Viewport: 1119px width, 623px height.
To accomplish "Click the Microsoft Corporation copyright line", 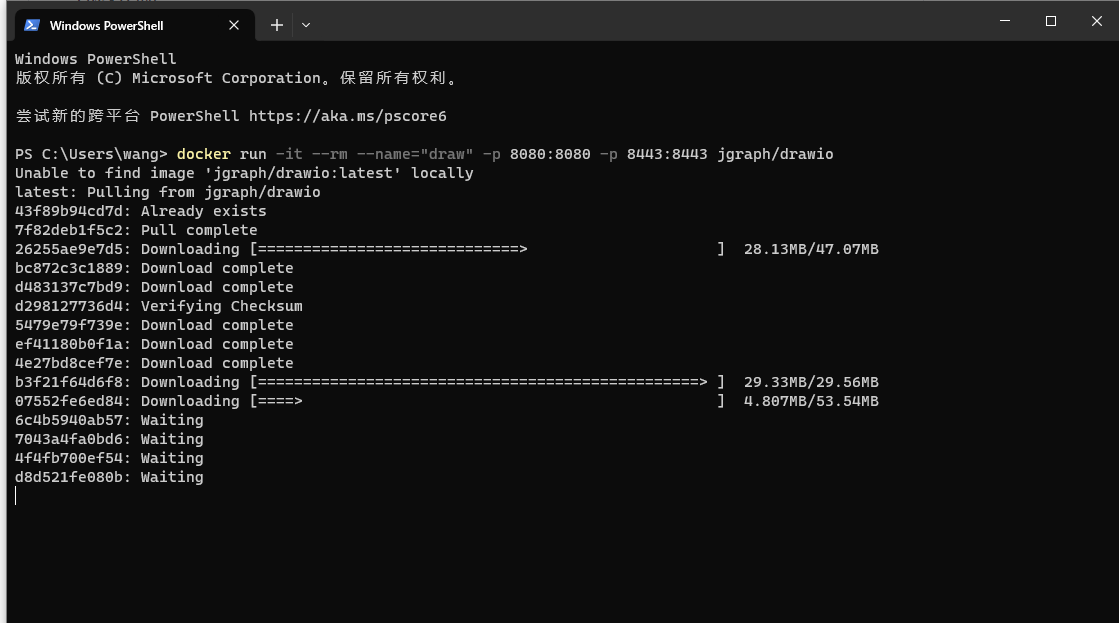I will click(x=236, y=78).
